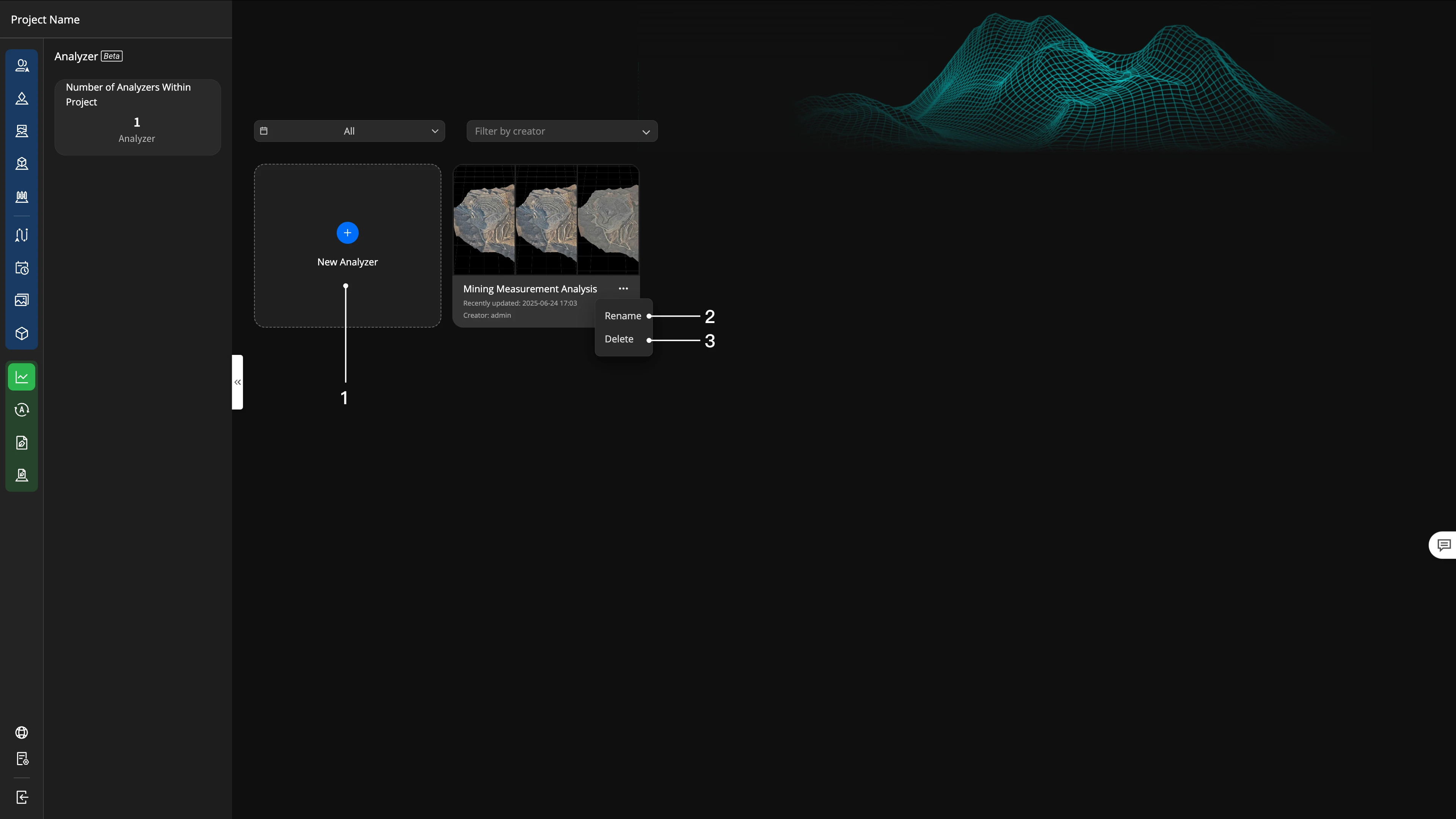Click the blue plus New Analyzer button

pos(348,233)
